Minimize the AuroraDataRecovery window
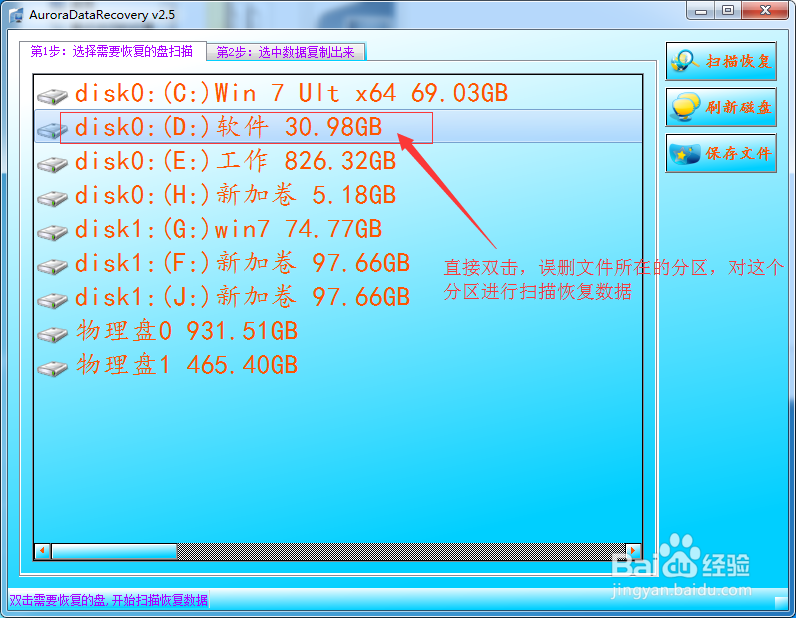The image size is (796, 618). click(x=701, y=11)
